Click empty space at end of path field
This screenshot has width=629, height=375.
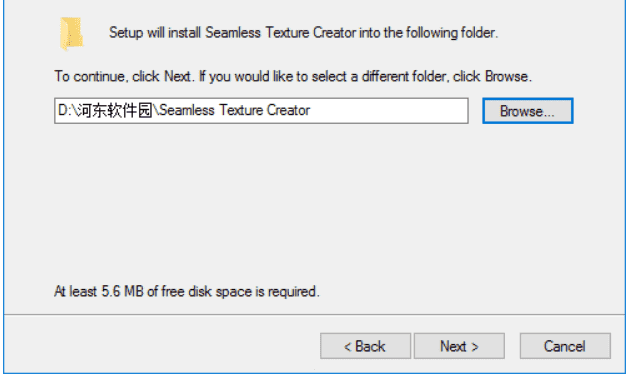[387, 111]
